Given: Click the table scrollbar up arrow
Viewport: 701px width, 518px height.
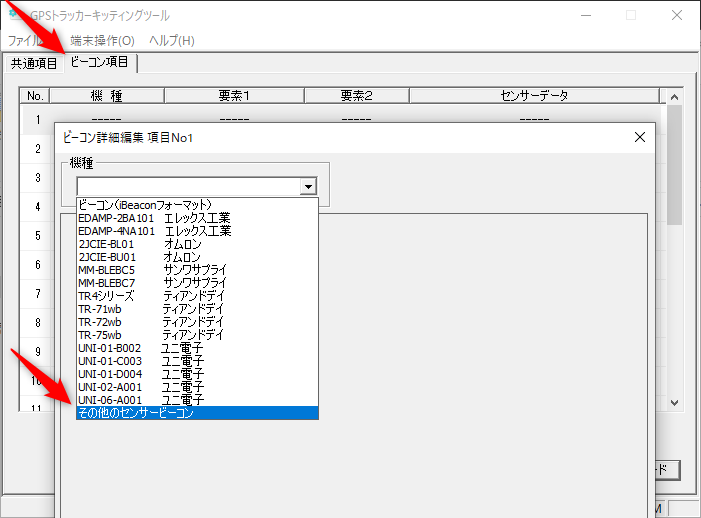Looking at the screenshot, I should pyautogui.click(x=674, y=97).
